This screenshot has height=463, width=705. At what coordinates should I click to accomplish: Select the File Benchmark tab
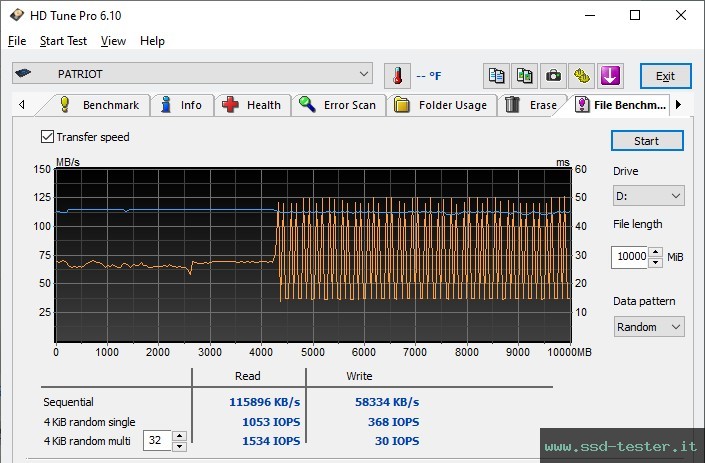pos(620,105)
